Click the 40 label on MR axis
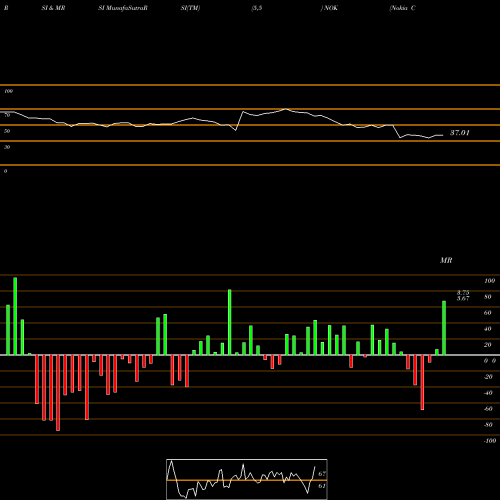The width and height of the screenshot is (500, 500). (488, 329)
